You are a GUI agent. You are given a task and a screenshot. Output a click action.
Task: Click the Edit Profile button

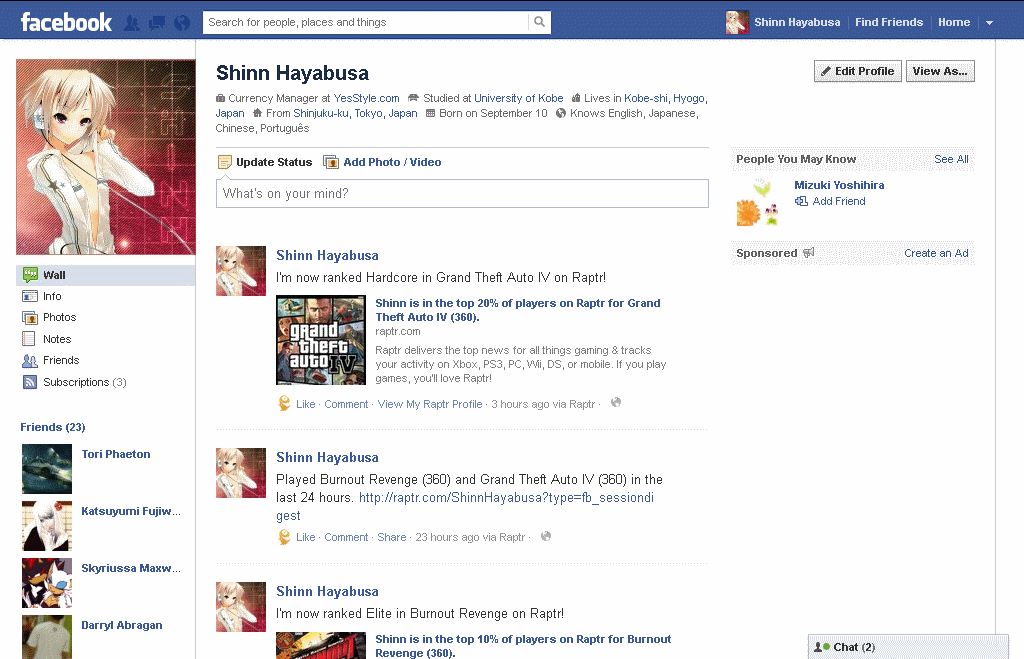[857, 71]
